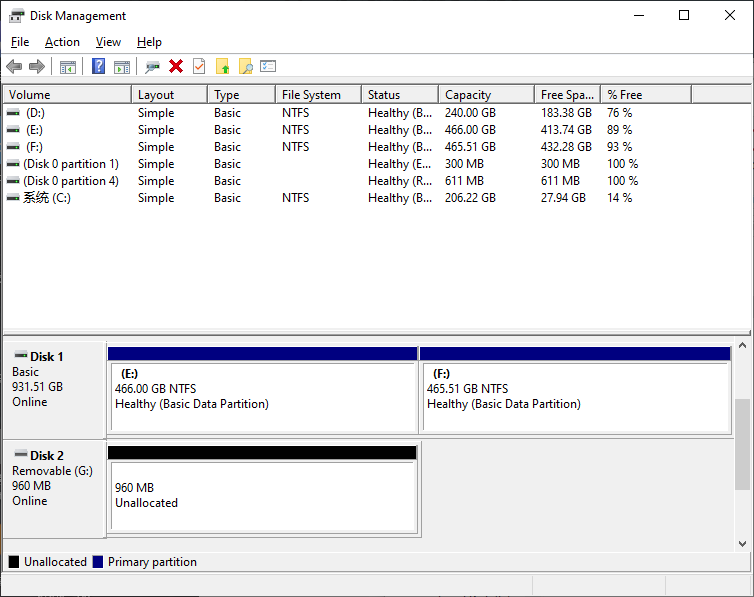Click the connect/rescan disk toolbar icon
This screenshot has width=754, height=597.
point(152,67)
